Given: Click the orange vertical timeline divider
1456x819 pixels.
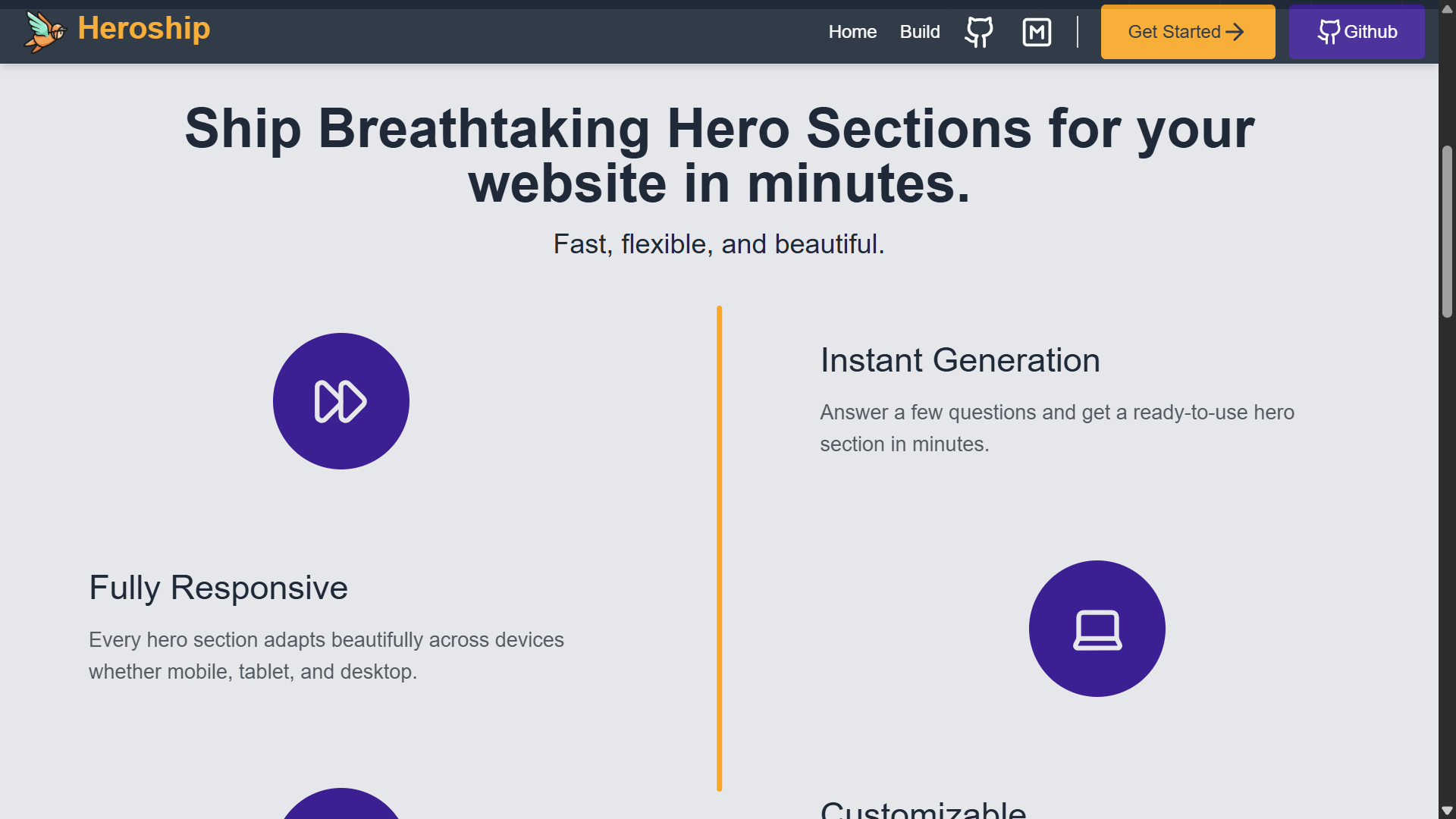Looking at the screenshot, I should click(719, 546).
